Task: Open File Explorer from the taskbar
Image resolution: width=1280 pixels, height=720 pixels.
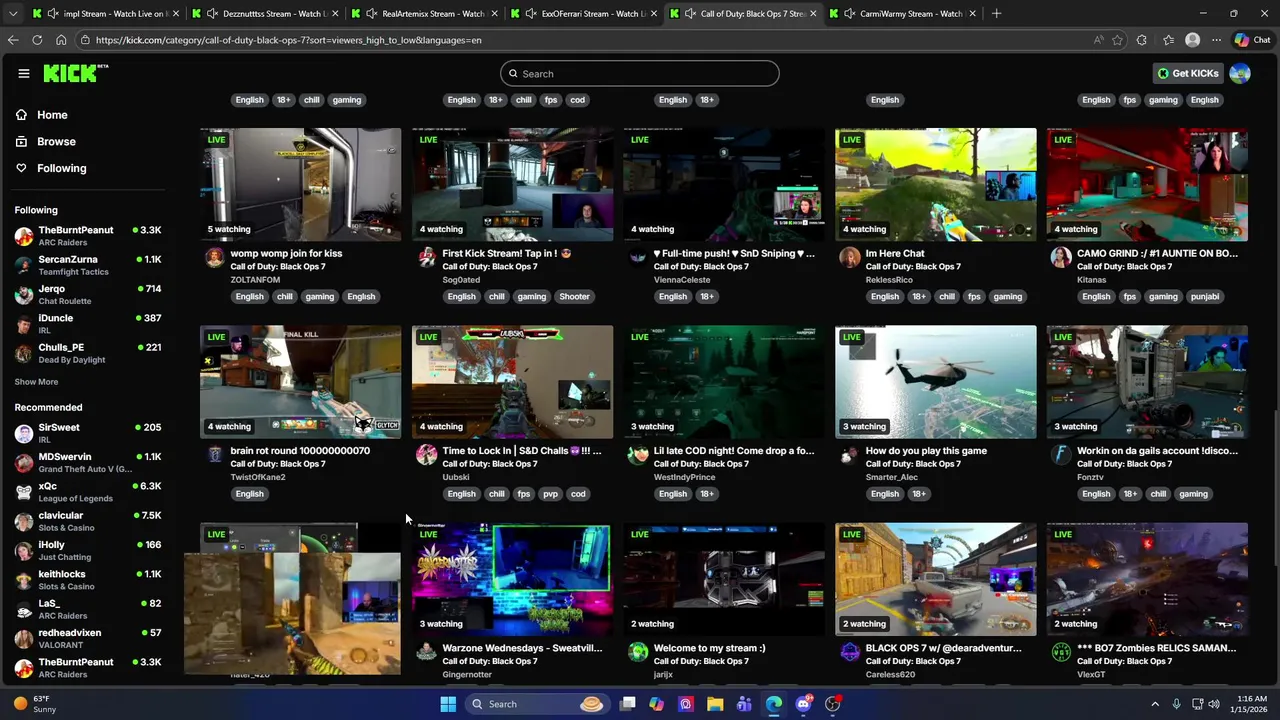Action: 715,704
